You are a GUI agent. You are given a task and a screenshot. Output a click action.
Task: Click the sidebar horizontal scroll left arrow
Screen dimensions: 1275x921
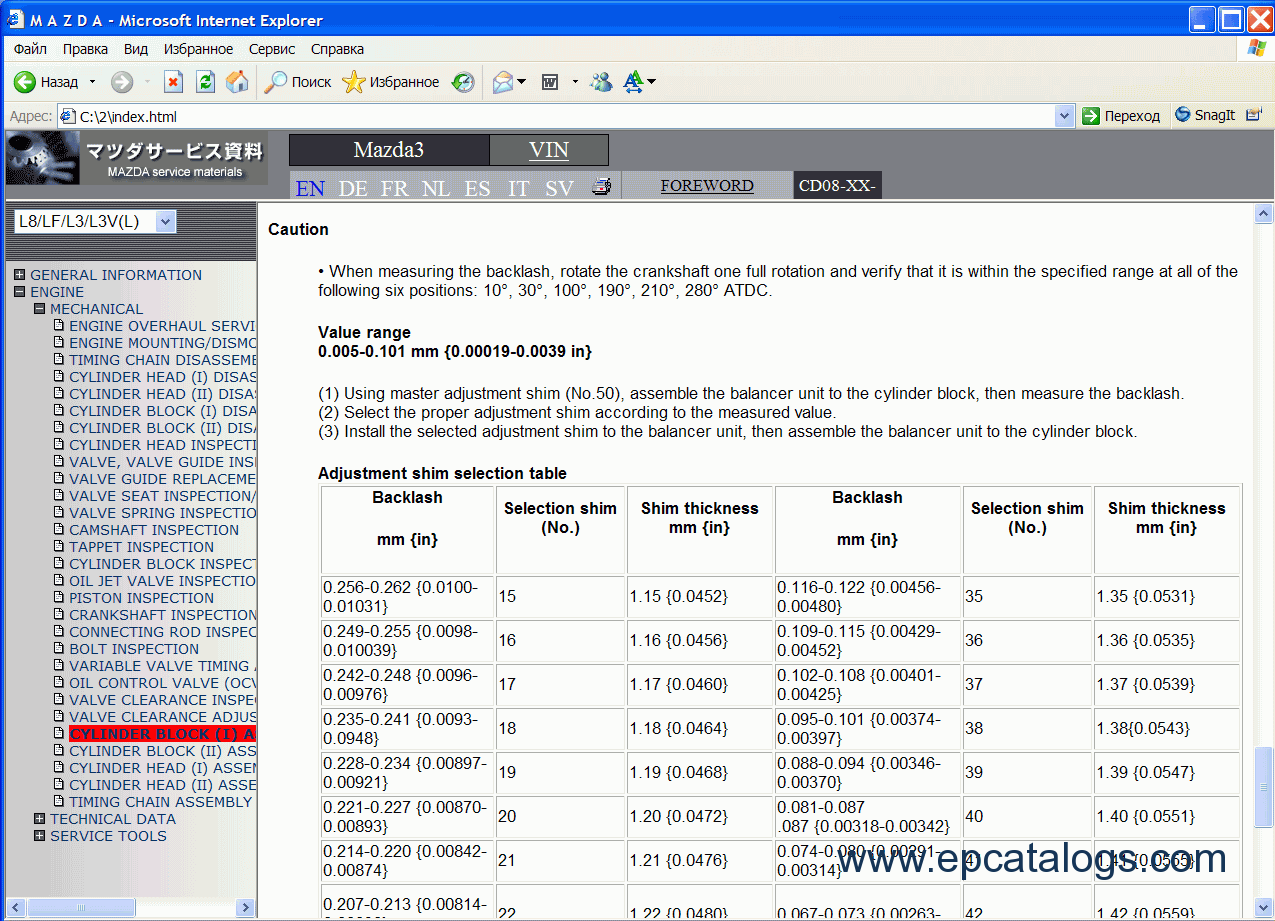click(x=13, y=907)
